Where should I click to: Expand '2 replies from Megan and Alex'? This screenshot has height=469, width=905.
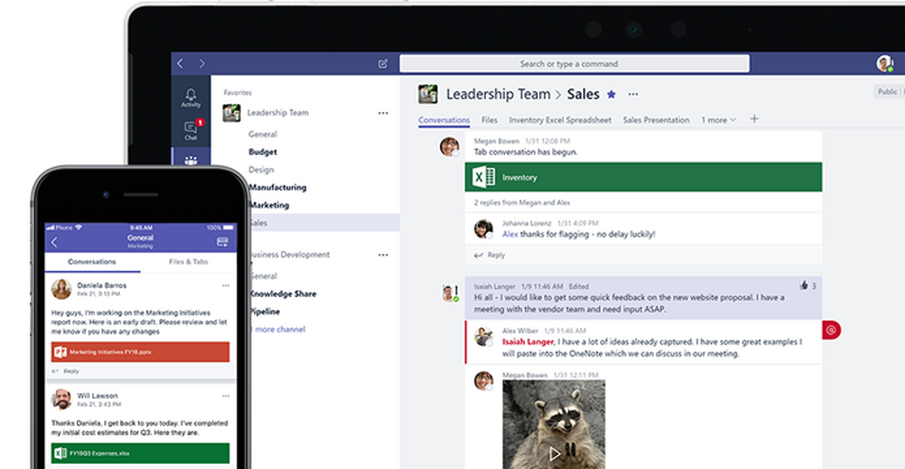pos(522,203)
